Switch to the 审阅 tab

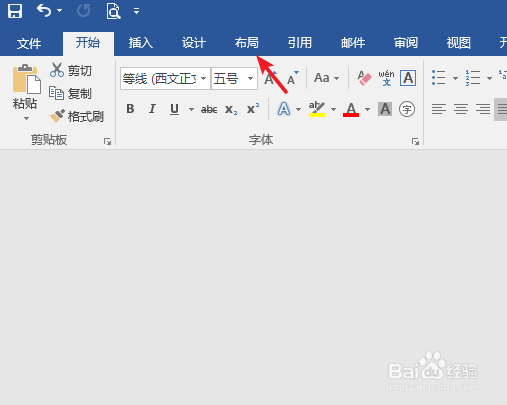pos(406,43)
